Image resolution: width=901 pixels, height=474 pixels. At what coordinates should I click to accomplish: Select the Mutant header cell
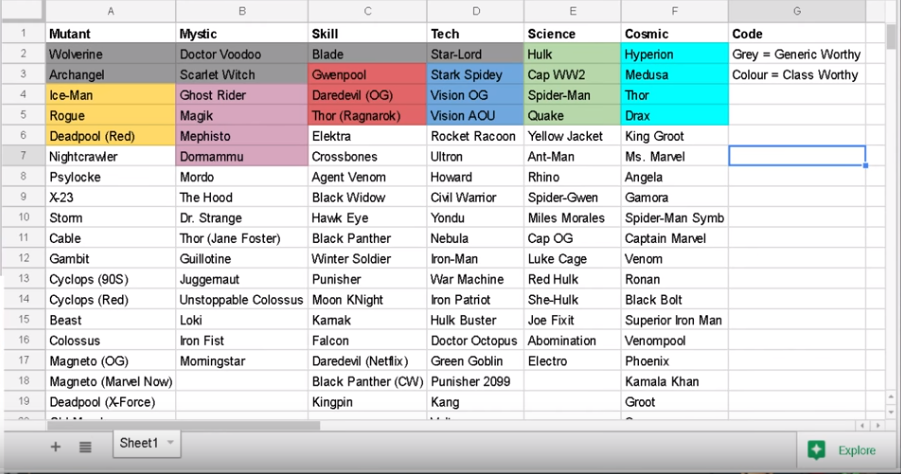[x=111, y=33]
